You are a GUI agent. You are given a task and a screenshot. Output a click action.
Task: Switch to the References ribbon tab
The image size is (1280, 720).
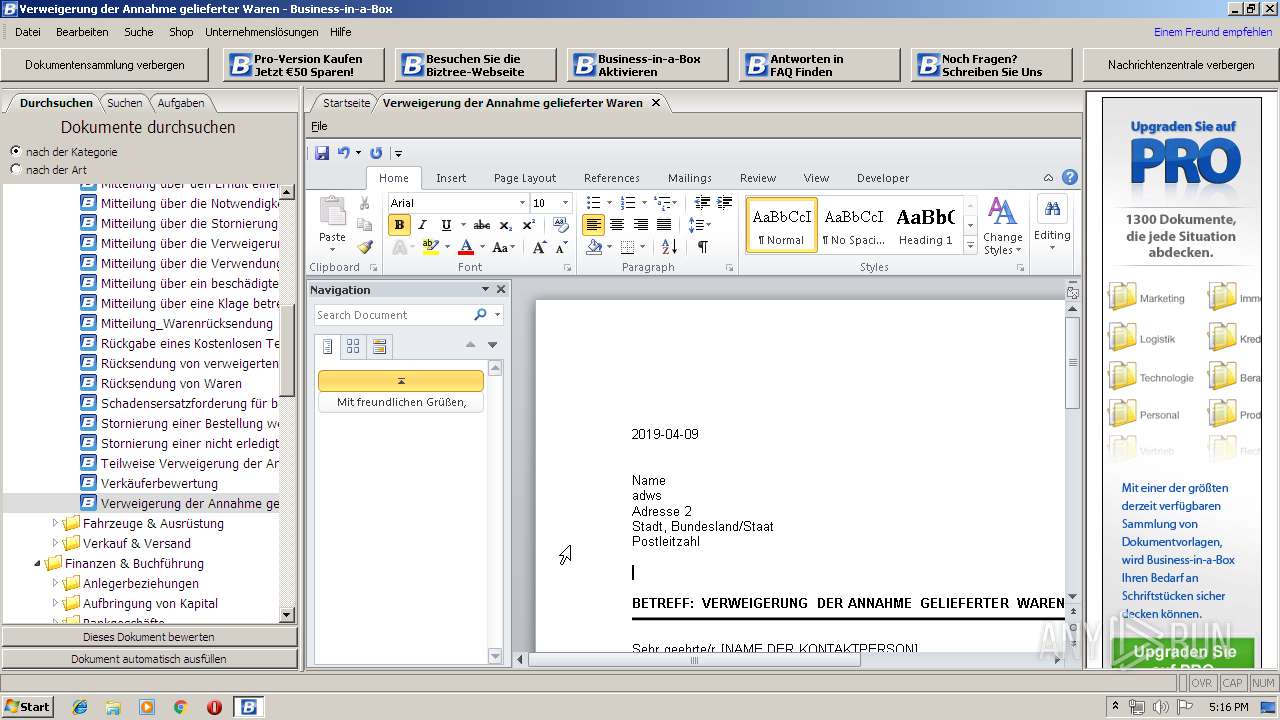pyautogui.click(x=612, y=178)
